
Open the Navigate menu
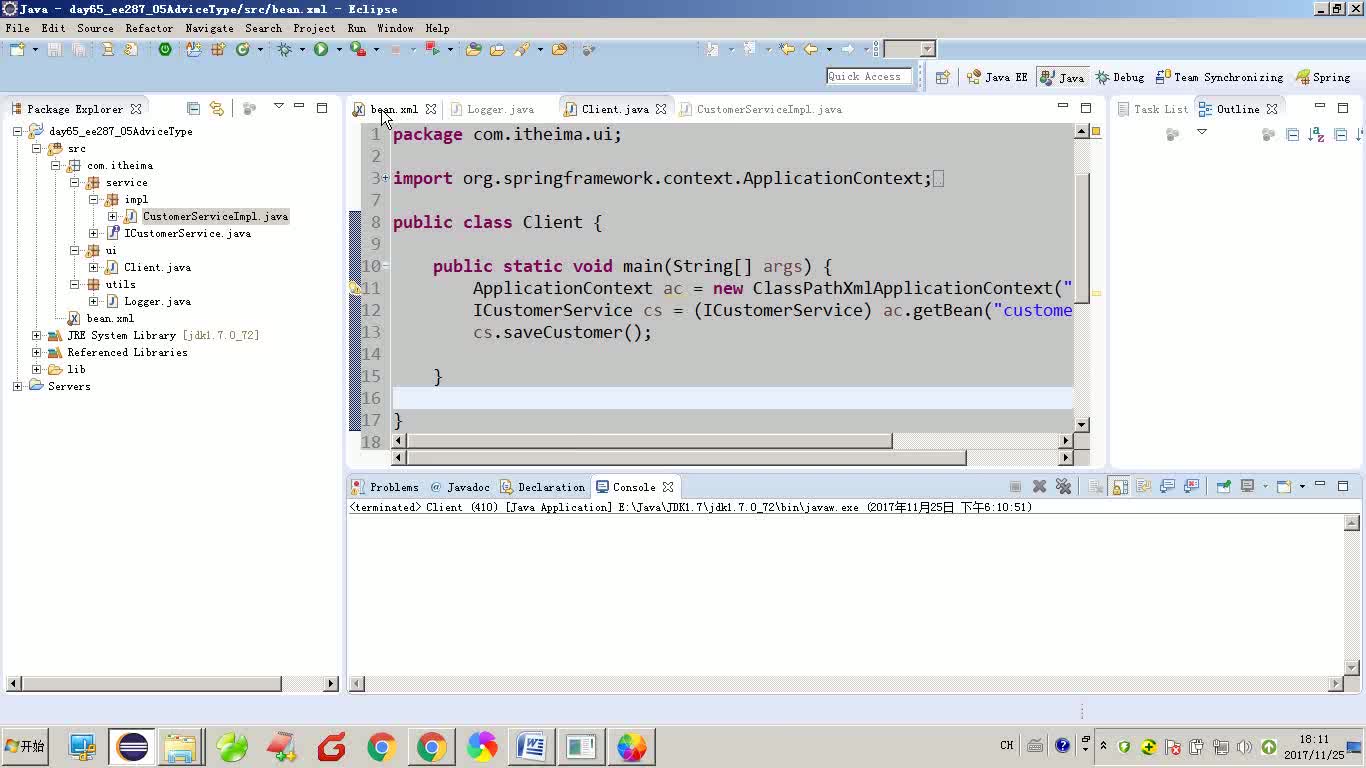click(209, 28)
